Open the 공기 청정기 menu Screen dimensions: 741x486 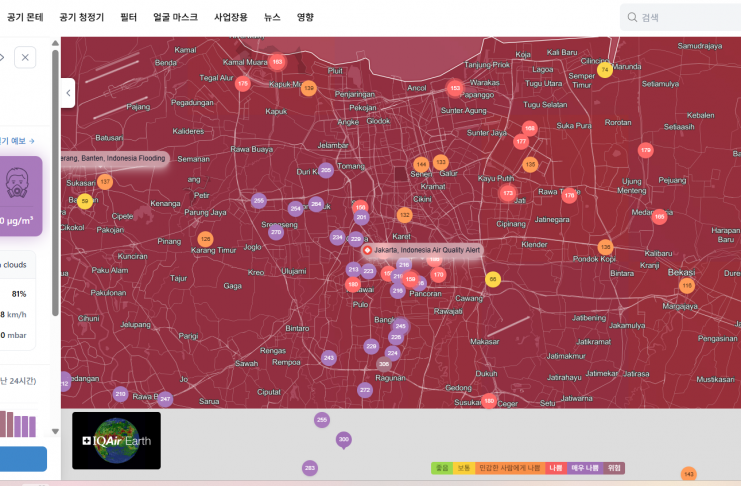click(x=81, y=17)
